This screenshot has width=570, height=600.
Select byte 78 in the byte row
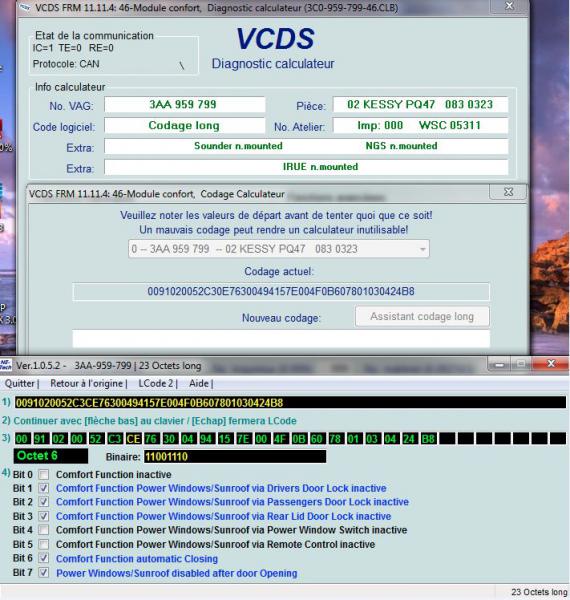pyautogui.click(x=335, y=439)
